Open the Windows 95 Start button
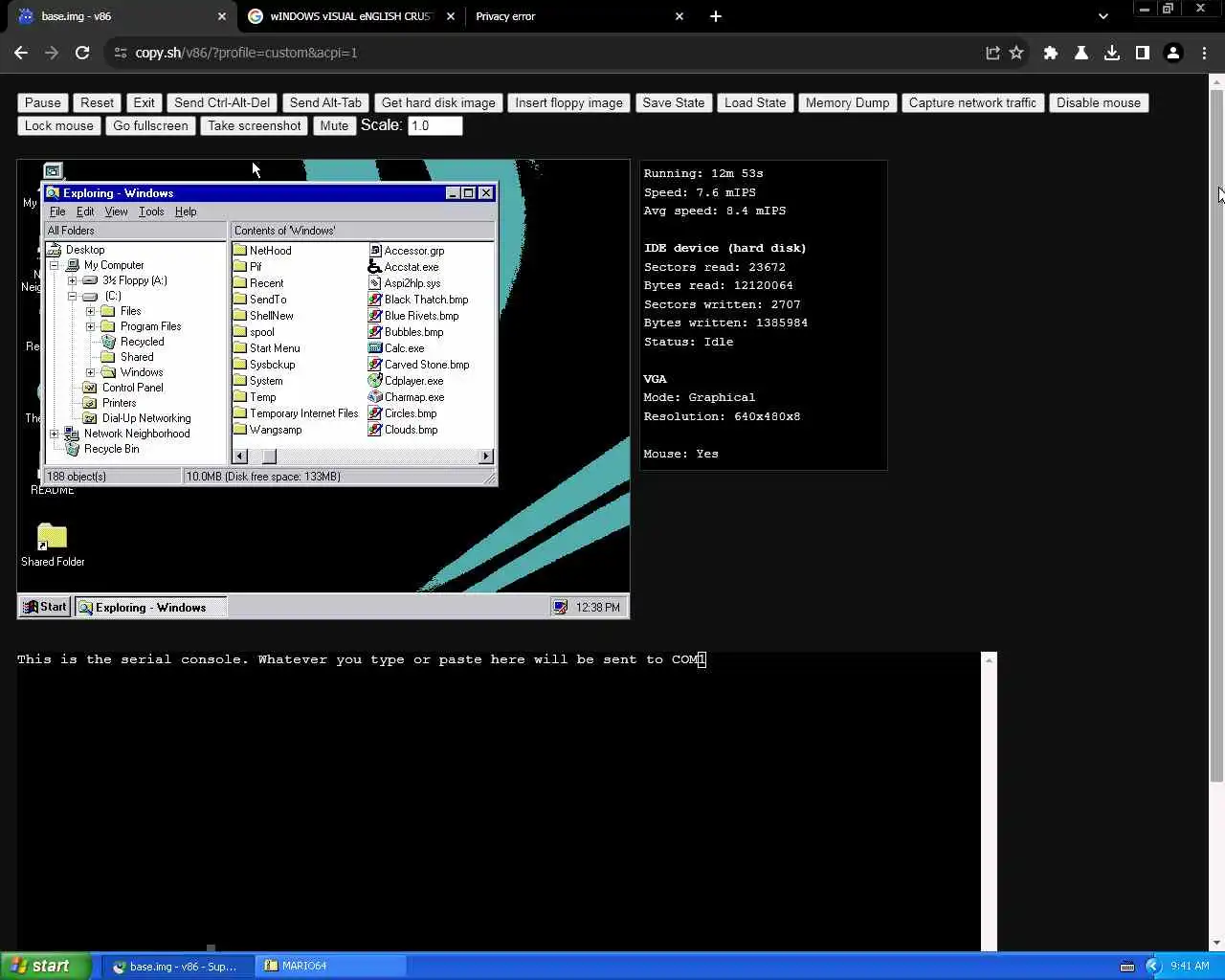The height and width of the screenshot is (980, 1225). coord(45,607)
